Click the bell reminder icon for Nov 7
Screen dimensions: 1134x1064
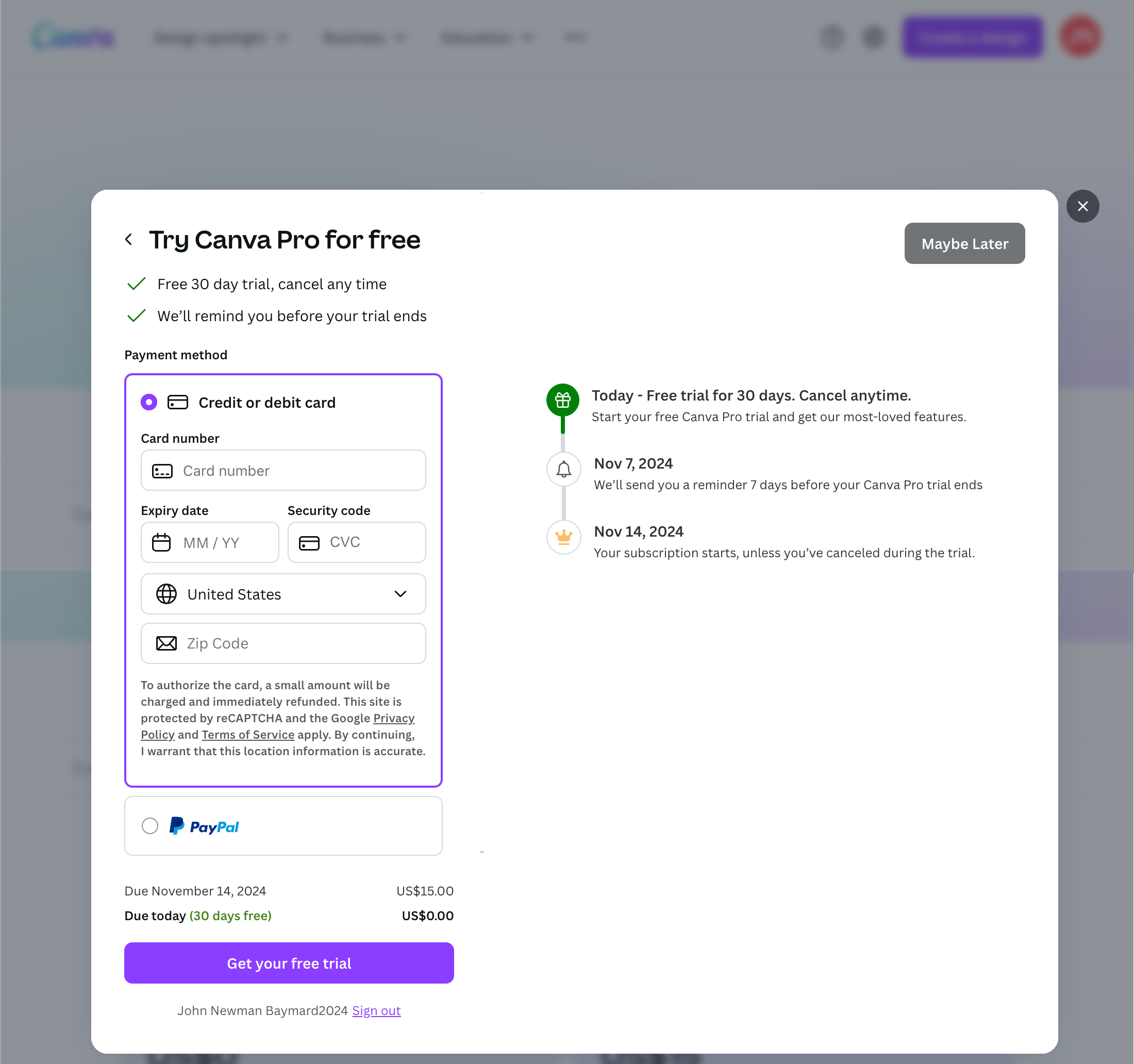[563, 469]
